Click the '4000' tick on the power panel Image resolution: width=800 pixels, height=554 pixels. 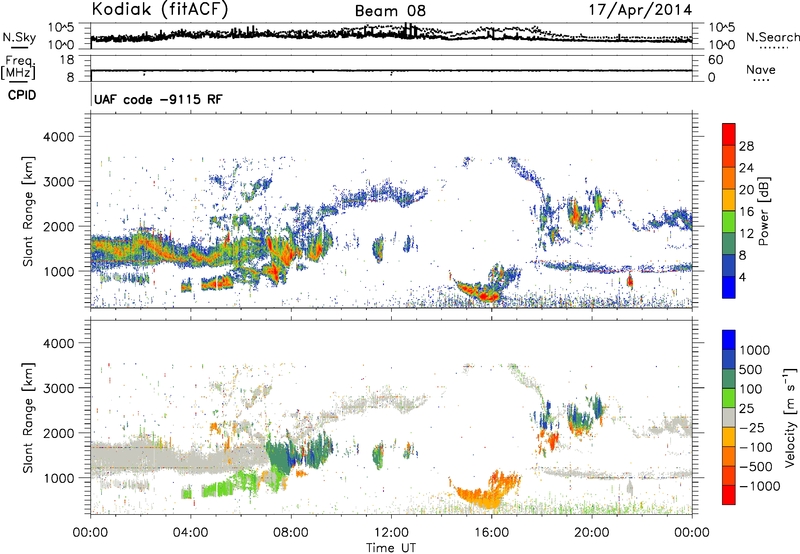pyautogui.click(x=59, y=137)
